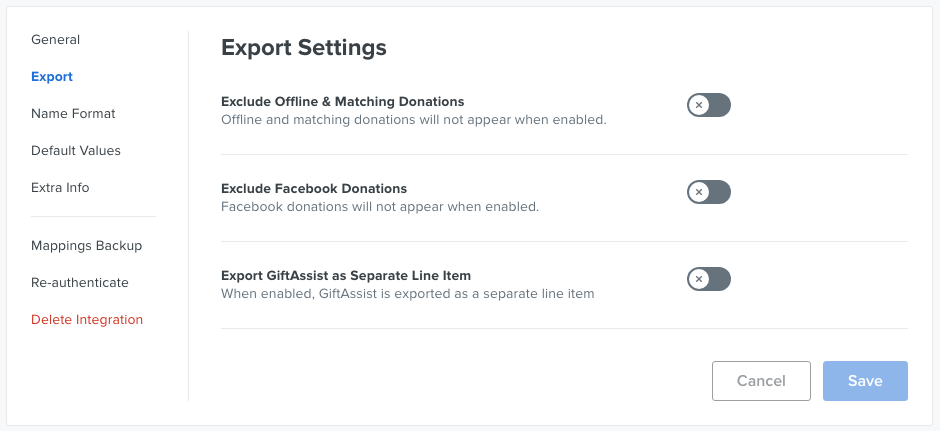The height and width of the screenshot is (431, 940).
Task: Turn on Exclude Facebook Donations switch
Action: pos(709,192)
